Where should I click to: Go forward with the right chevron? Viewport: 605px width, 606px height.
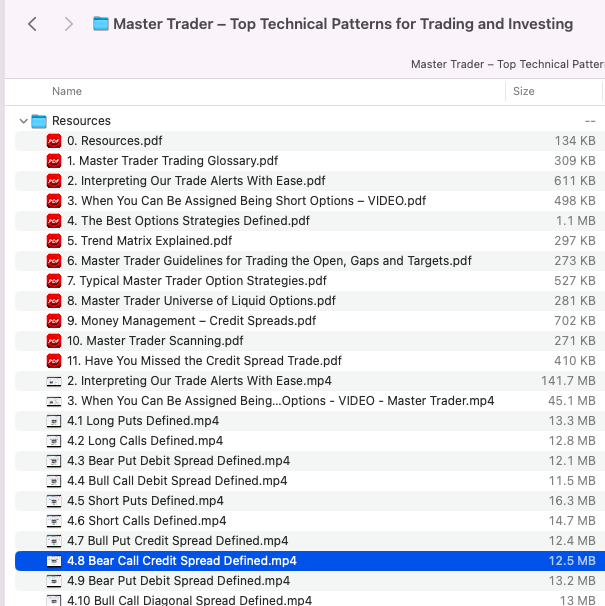click(x=68, y=24)
